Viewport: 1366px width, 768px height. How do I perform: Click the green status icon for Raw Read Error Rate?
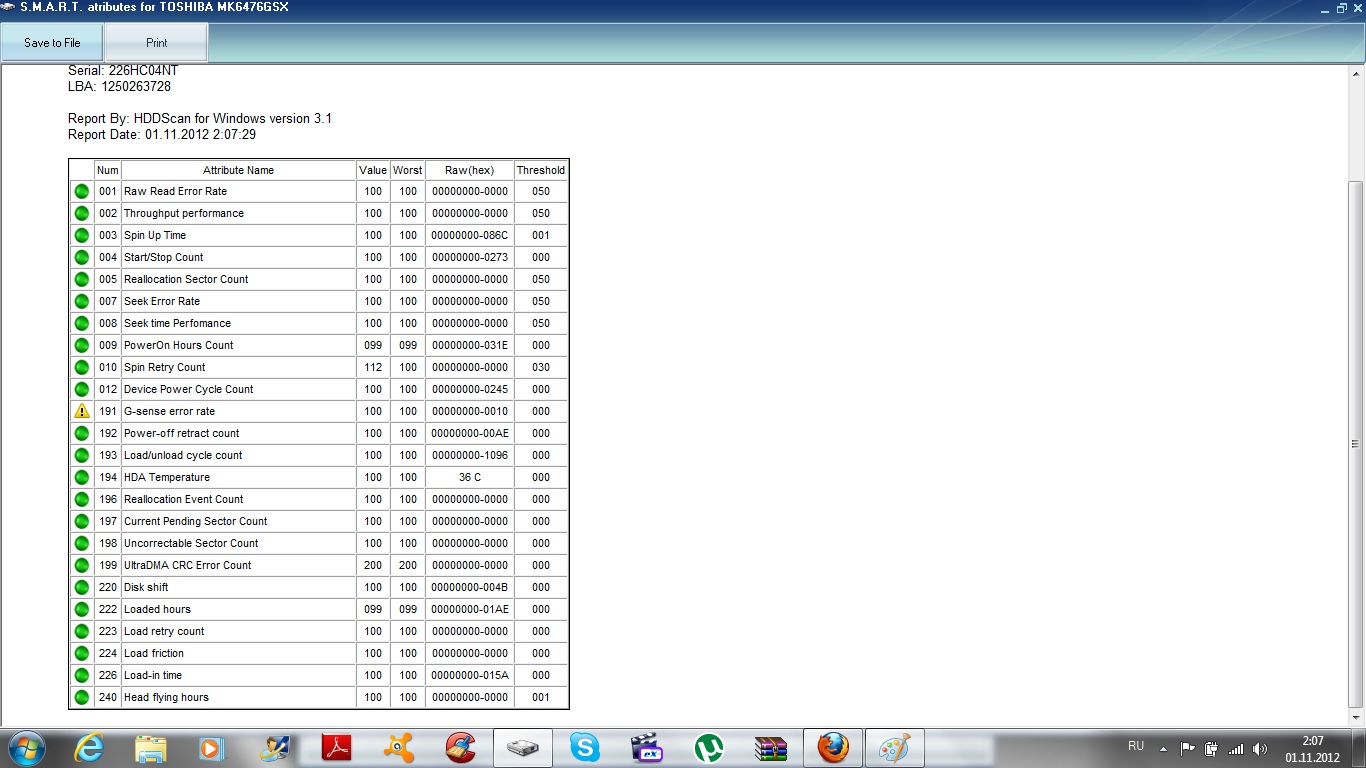pos(82,191)
